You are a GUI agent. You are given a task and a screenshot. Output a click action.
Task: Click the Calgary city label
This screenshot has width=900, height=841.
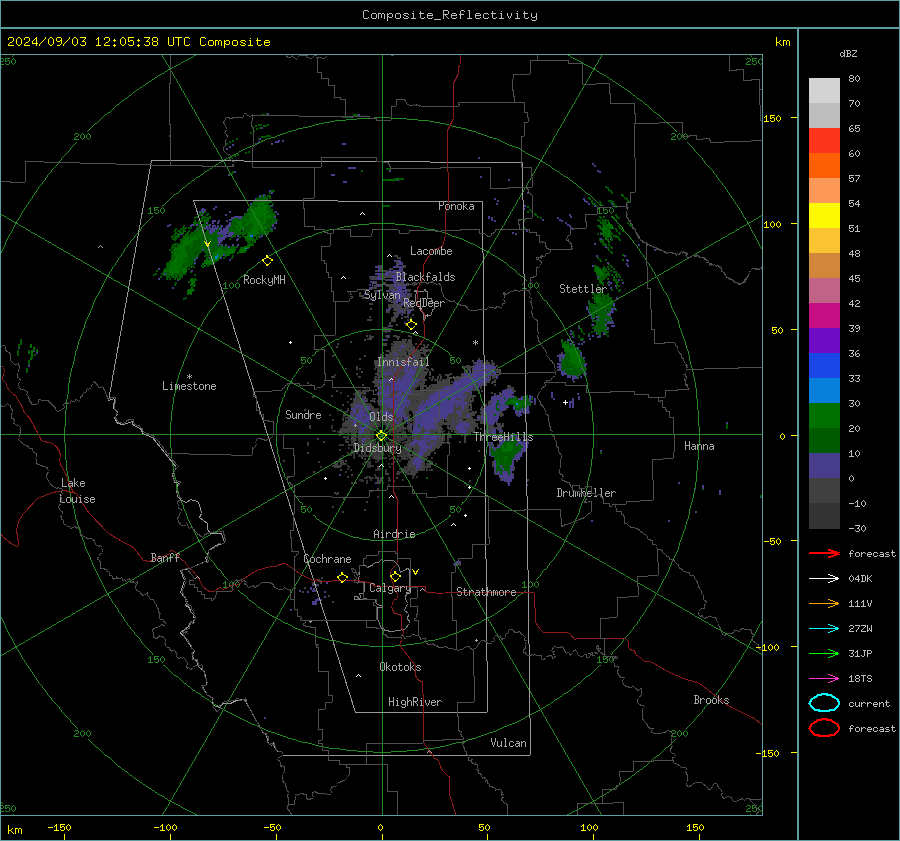click(390, 588)
